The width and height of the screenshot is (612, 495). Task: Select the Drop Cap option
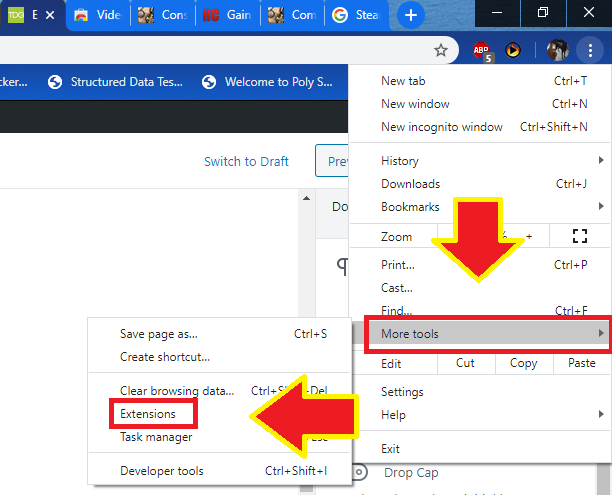point(411,472)
